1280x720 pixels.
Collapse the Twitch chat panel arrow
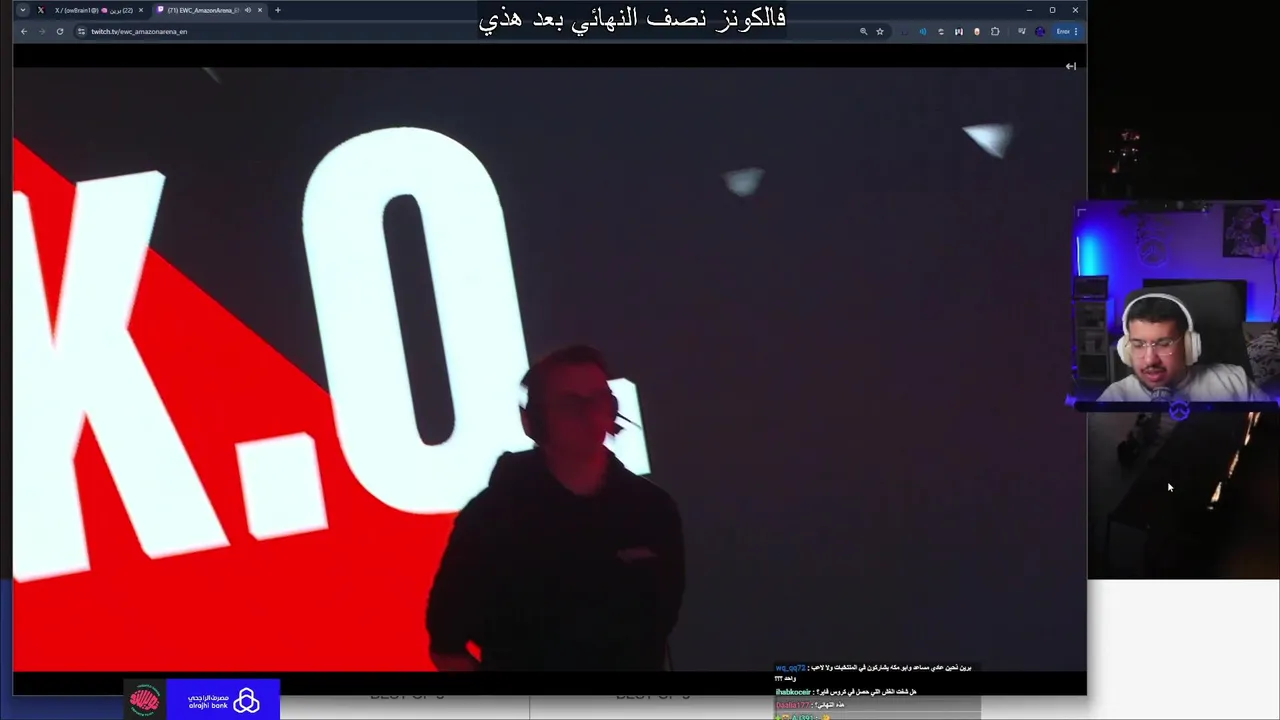pos(1071,66)
